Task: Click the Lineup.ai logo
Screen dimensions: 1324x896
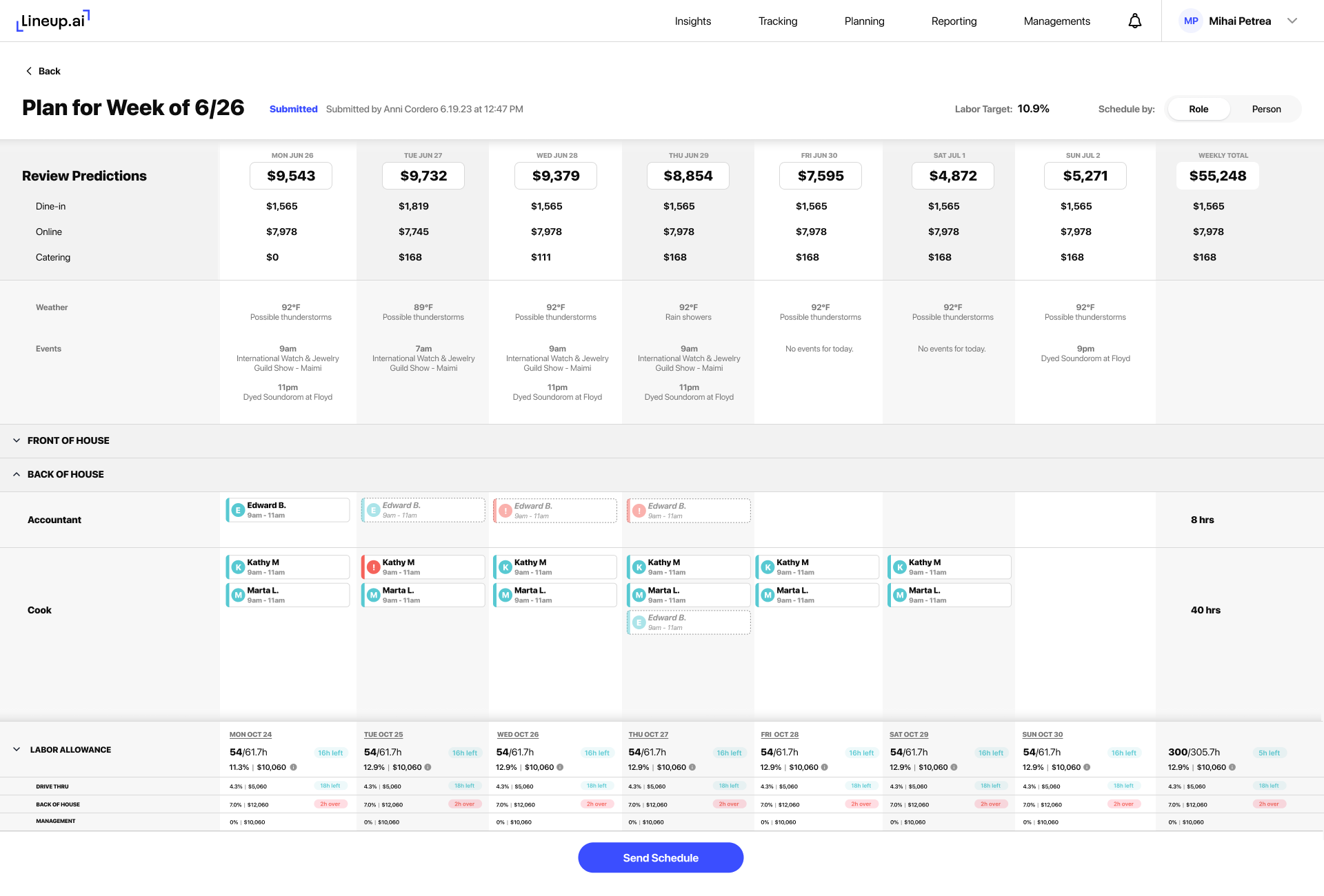Action: tap(53, 21)
